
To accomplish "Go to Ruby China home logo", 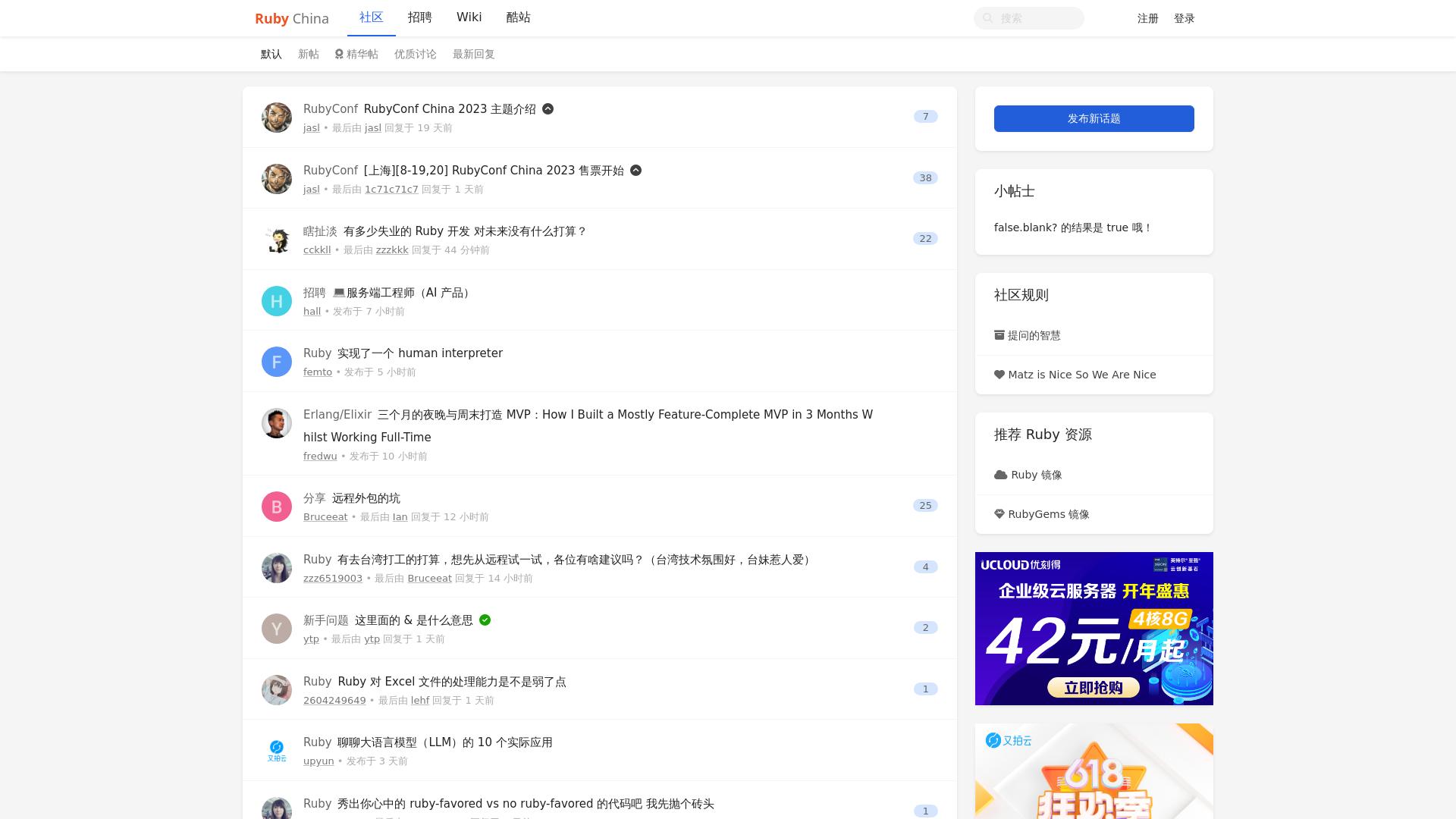I will click(x=292, y=18).
